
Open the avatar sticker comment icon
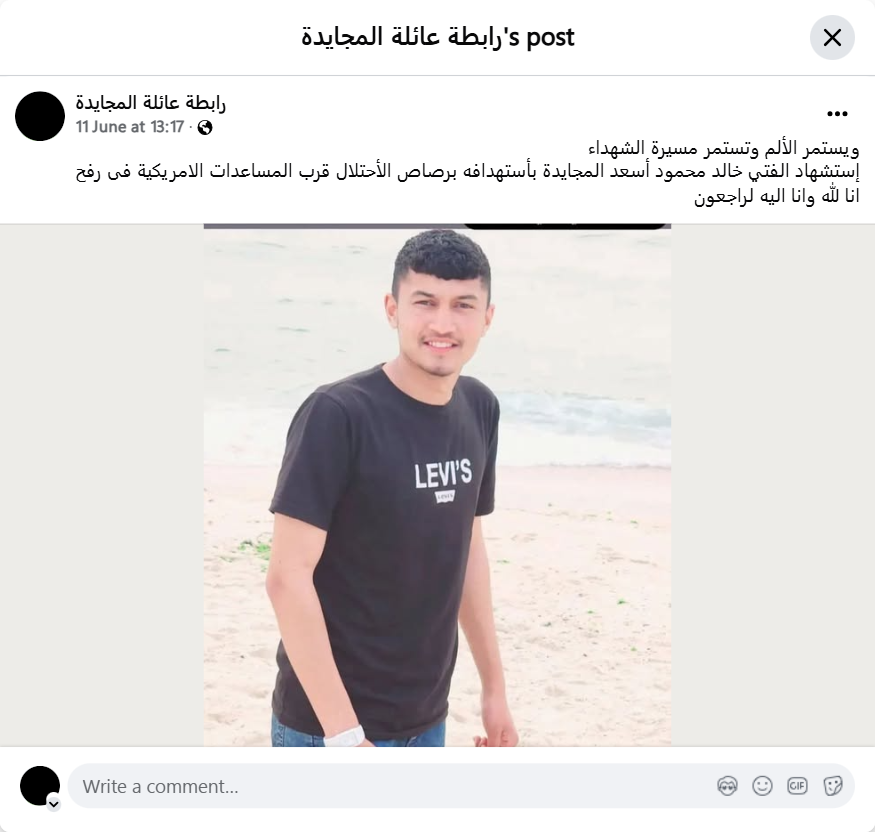coord(727,786)
